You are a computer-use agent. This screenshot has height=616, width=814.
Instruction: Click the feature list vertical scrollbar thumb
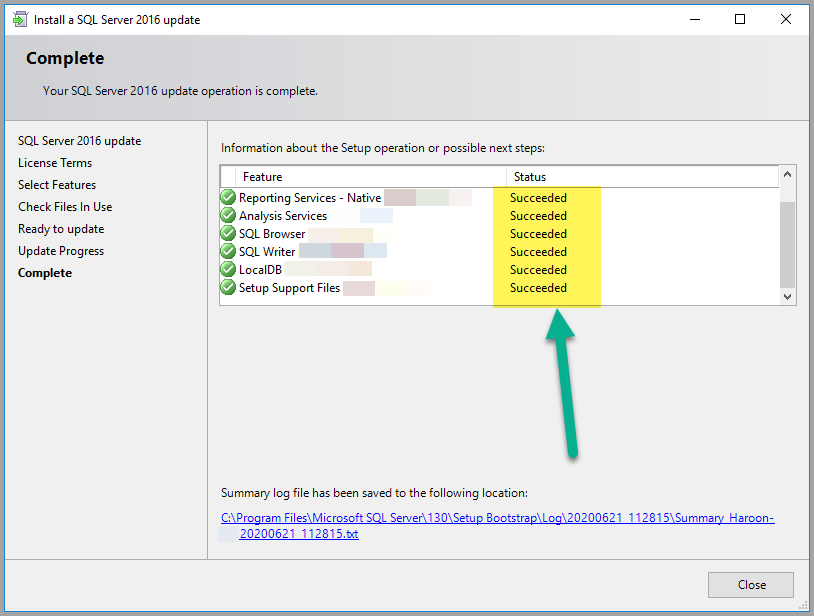(788, 244)
